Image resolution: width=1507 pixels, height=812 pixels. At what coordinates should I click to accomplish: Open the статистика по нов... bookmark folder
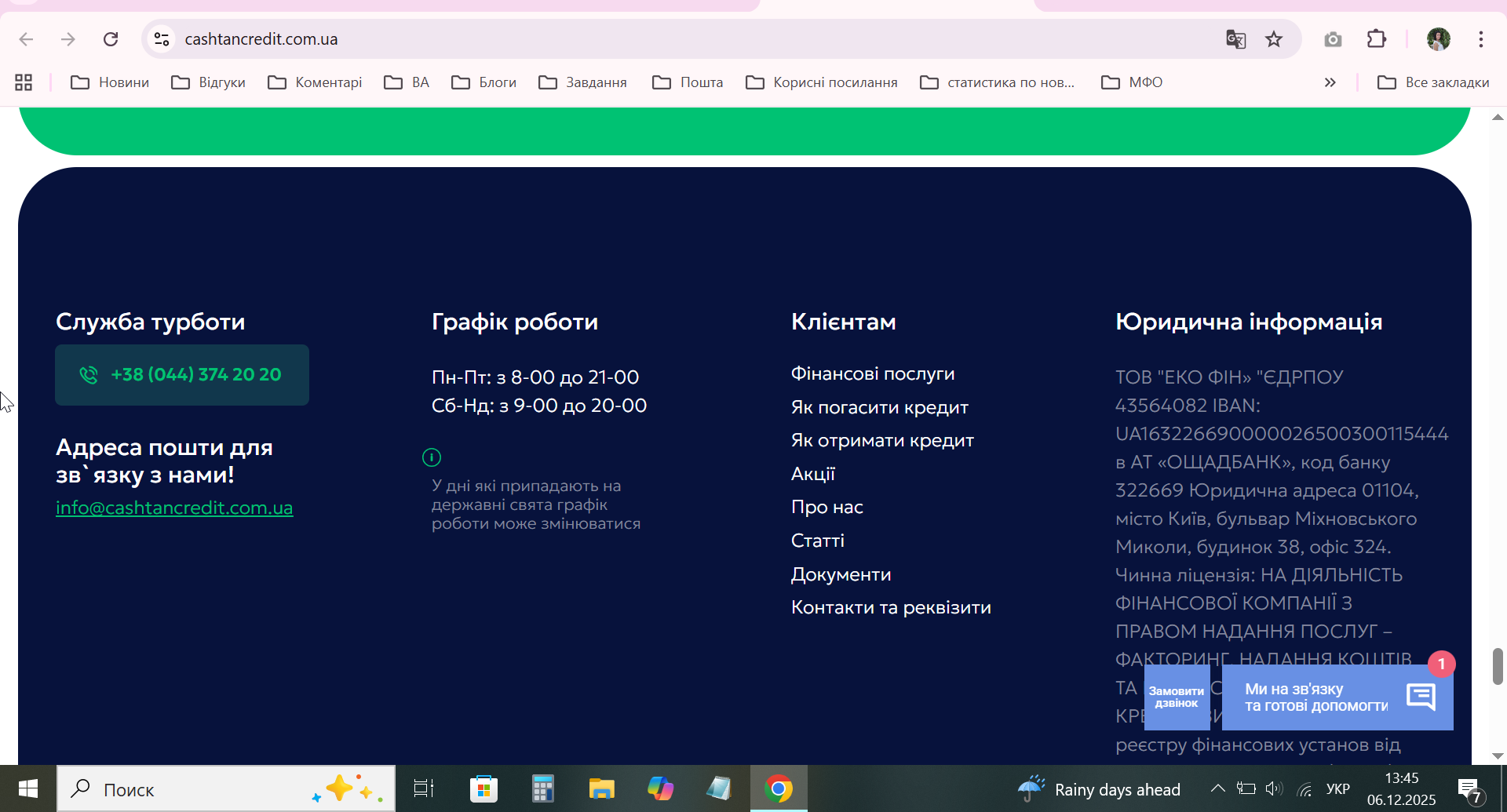[x=997, y=82]
